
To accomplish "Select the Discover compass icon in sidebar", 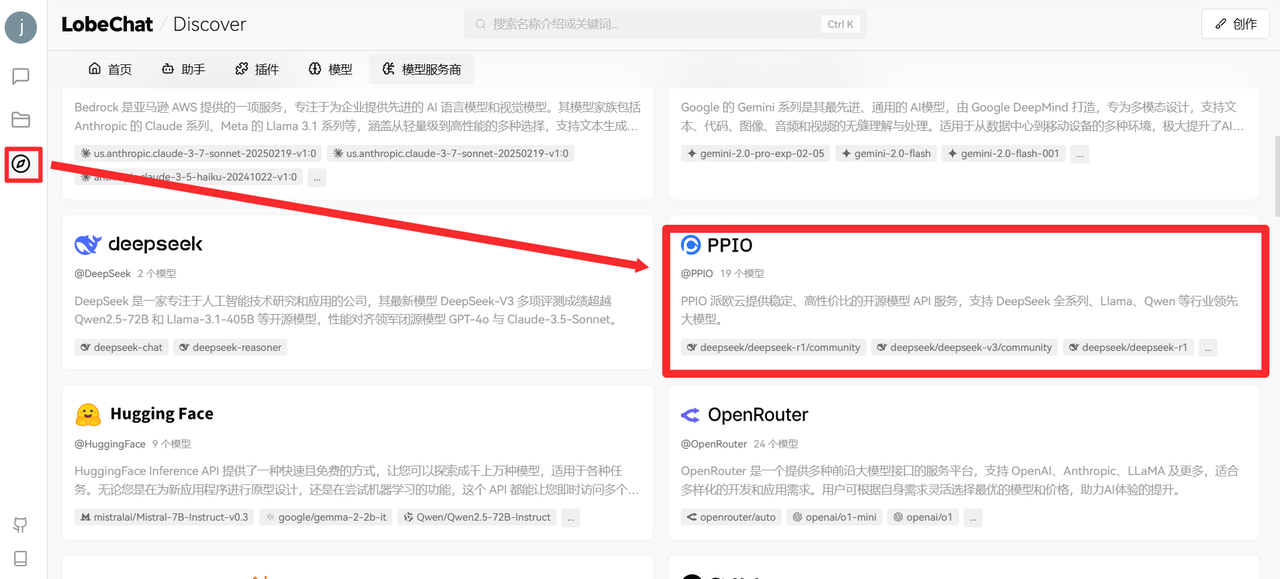I will pos(21,164).
